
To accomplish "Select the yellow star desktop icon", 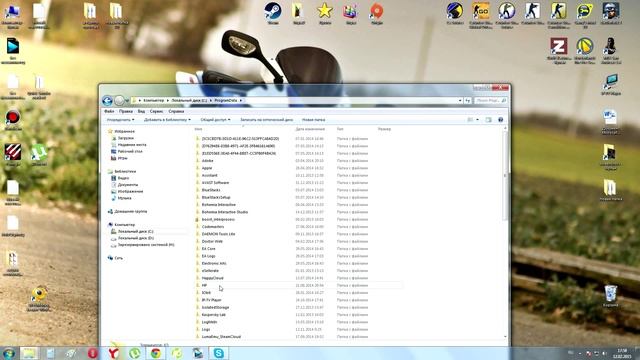I will [325, 13].
